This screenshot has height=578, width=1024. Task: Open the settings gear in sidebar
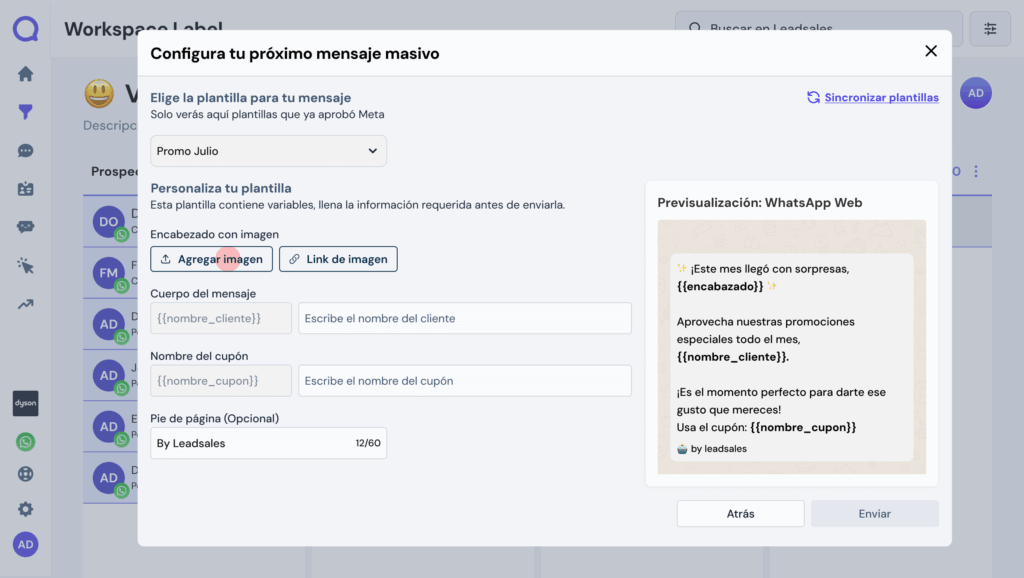(26, 509)
